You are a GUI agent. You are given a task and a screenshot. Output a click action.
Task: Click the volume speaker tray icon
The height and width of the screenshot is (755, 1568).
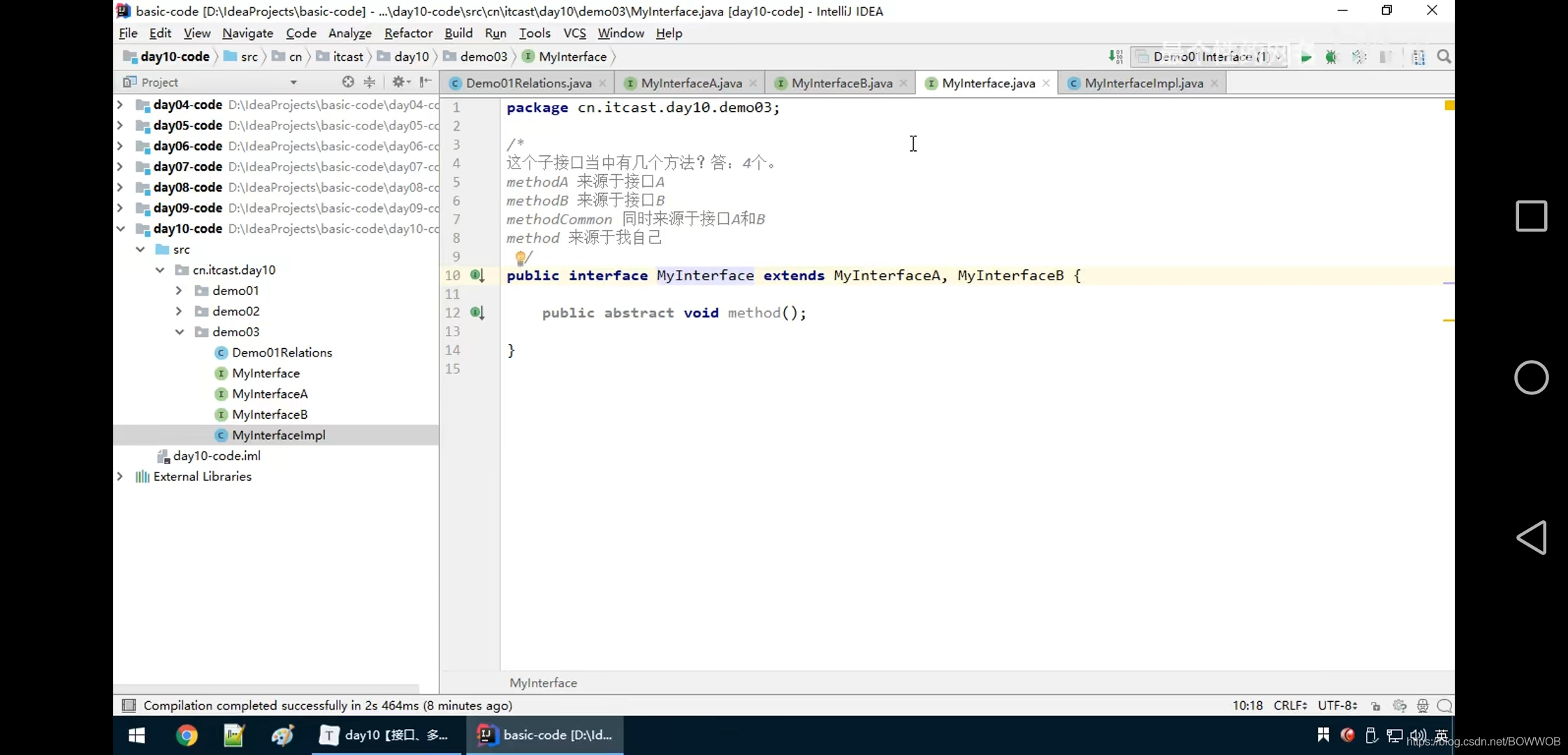point(1418,735)
